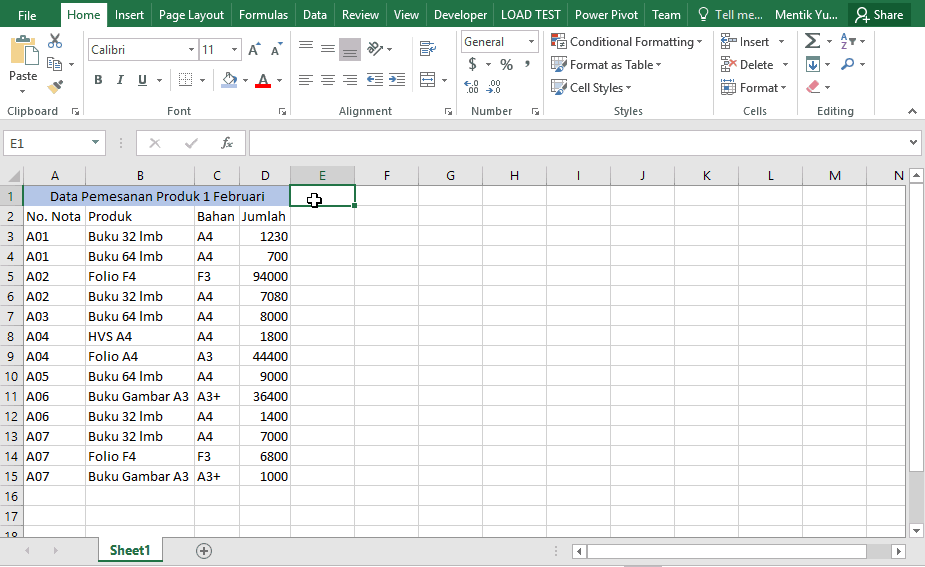Screen dimensions: 925x567
Task: Toggle Italic formatting
Action: tap(120, 80)
